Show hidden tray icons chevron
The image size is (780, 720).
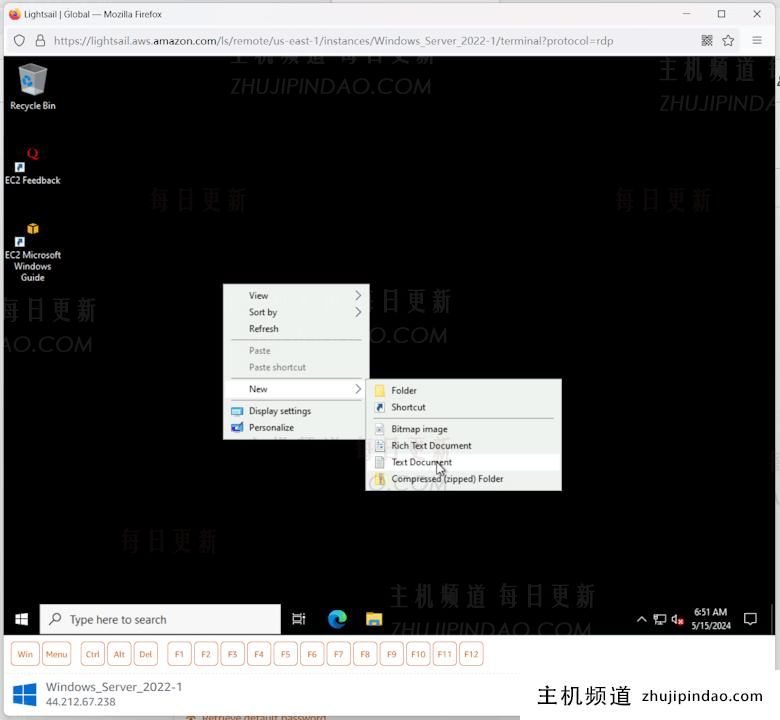click(641, 619)
